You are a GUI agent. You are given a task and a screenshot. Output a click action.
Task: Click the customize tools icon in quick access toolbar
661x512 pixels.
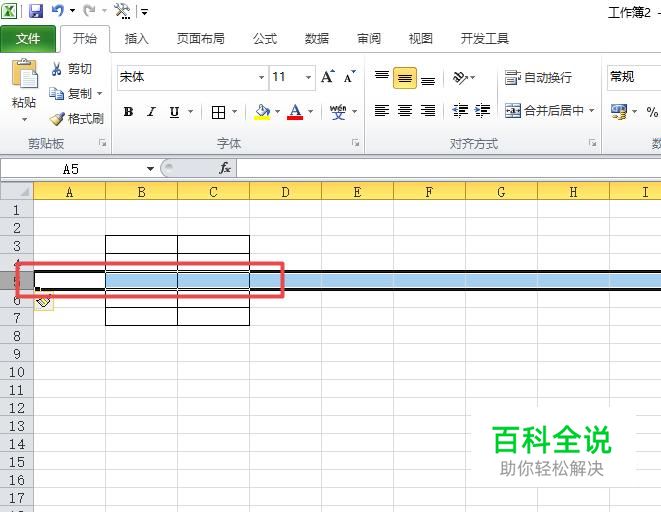pyautogui.click(x=122, y=11)
